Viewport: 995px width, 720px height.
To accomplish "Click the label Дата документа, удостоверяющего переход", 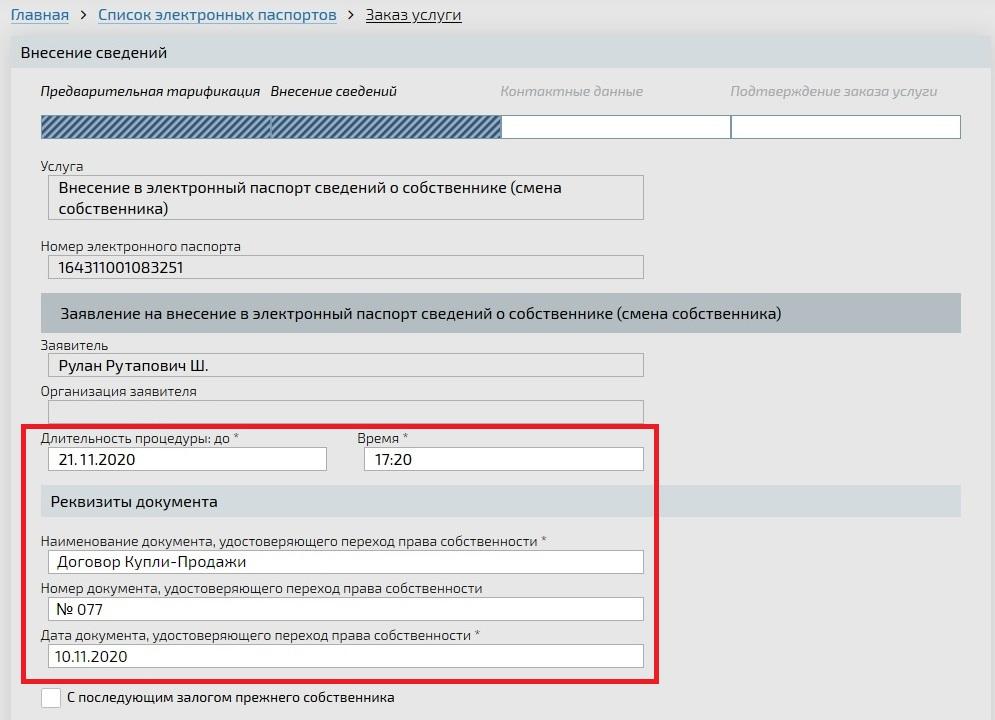I will [x=260, y=636].
